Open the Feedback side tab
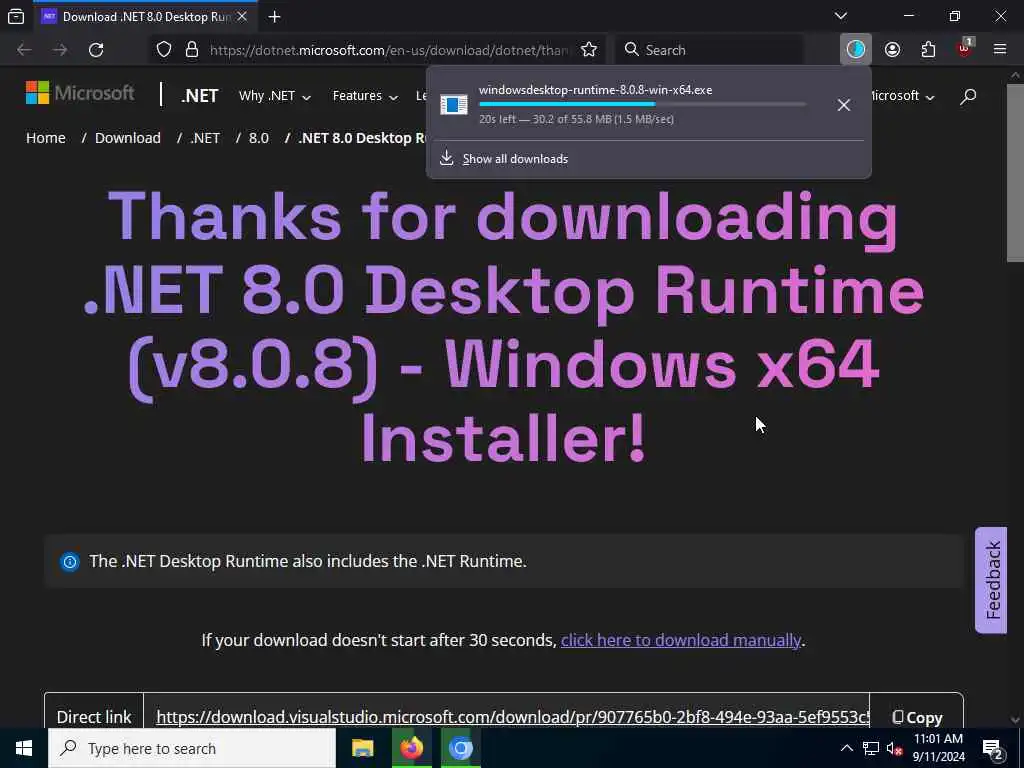 pyautogui.click(x=991, y=580)
